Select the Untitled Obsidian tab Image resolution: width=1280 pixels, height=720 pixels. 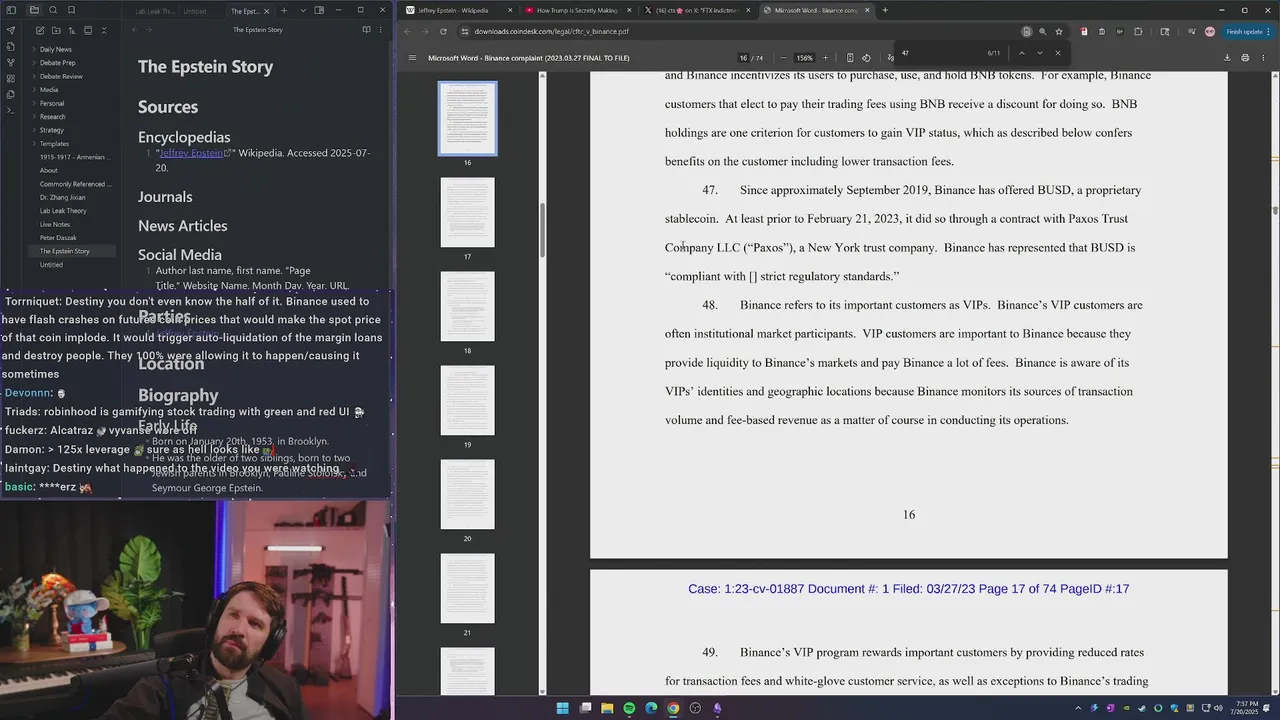(x=196, y=11)
